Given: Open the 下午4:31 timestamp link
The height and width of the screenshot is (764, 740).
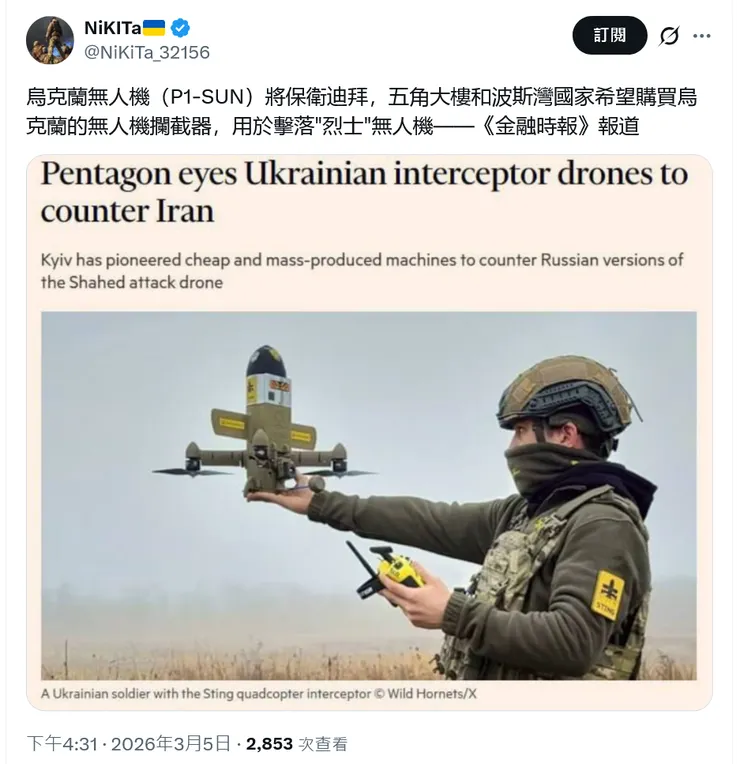Looking at the screenshot, I should tap(62, 744).
